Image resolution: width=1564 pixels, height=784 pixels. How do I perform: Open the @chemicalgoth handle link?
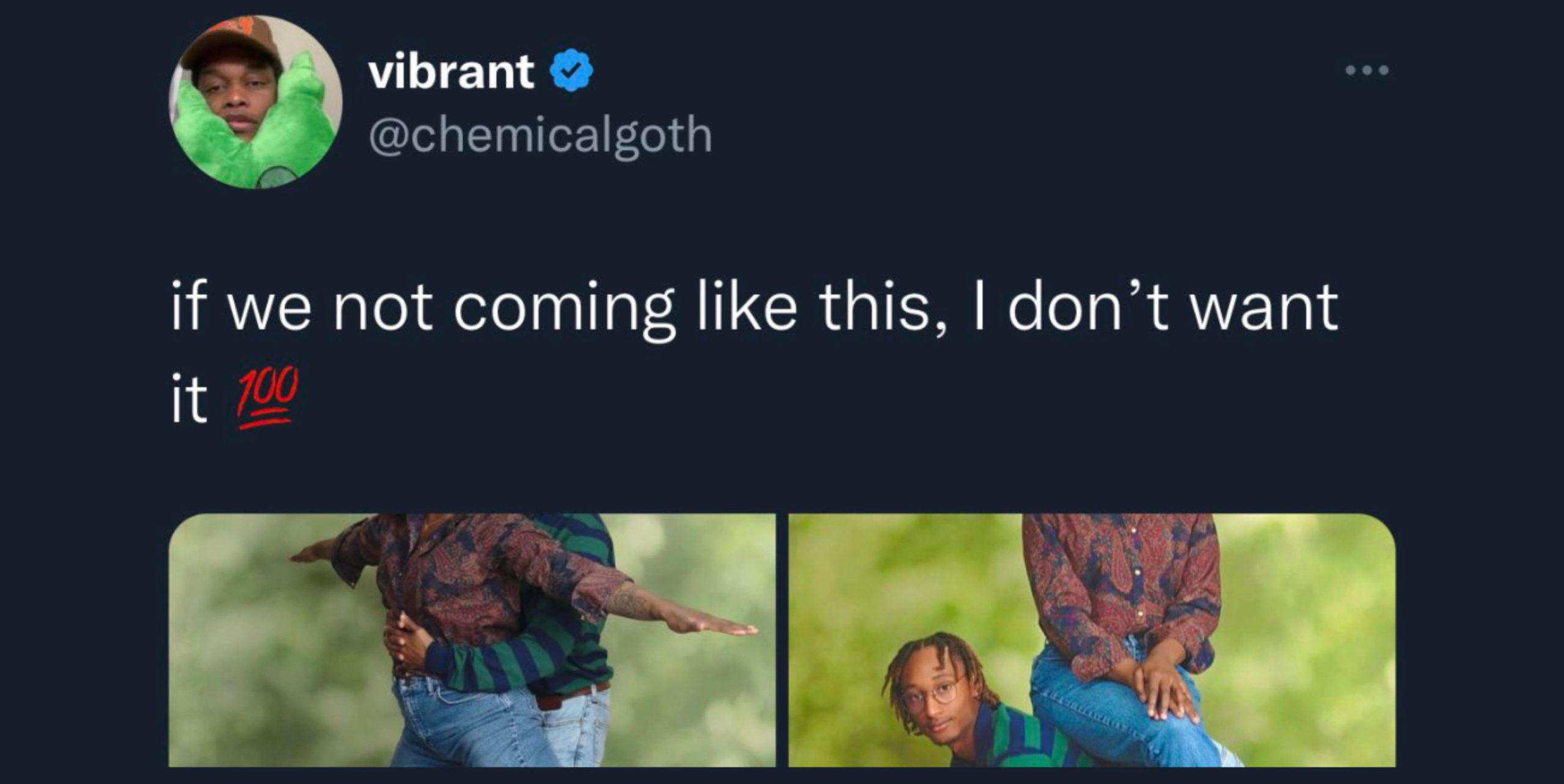point(541,135)
